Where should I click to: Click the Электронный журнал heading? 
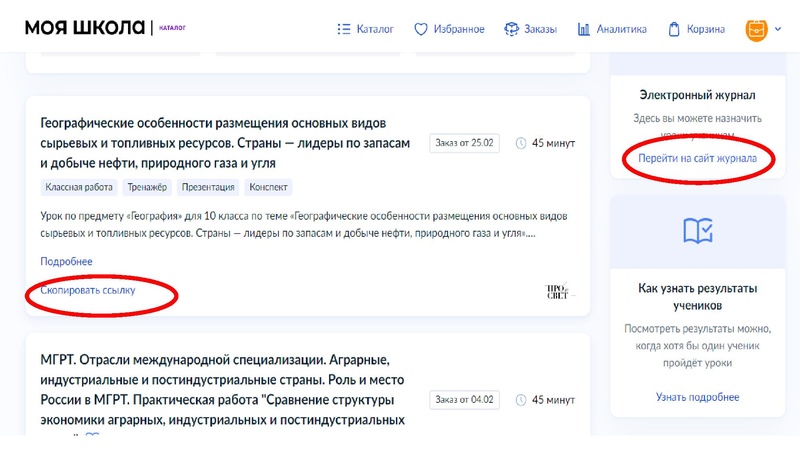[697, 95]
